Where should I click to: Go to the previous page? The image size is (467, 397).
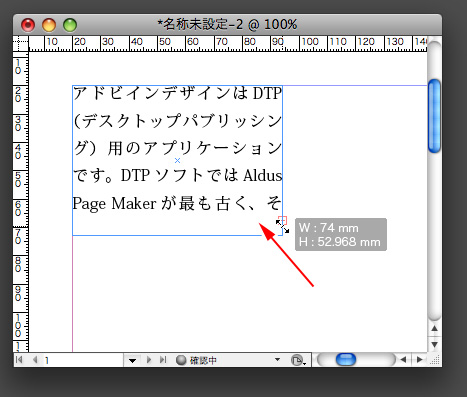[x=35, y=360]
